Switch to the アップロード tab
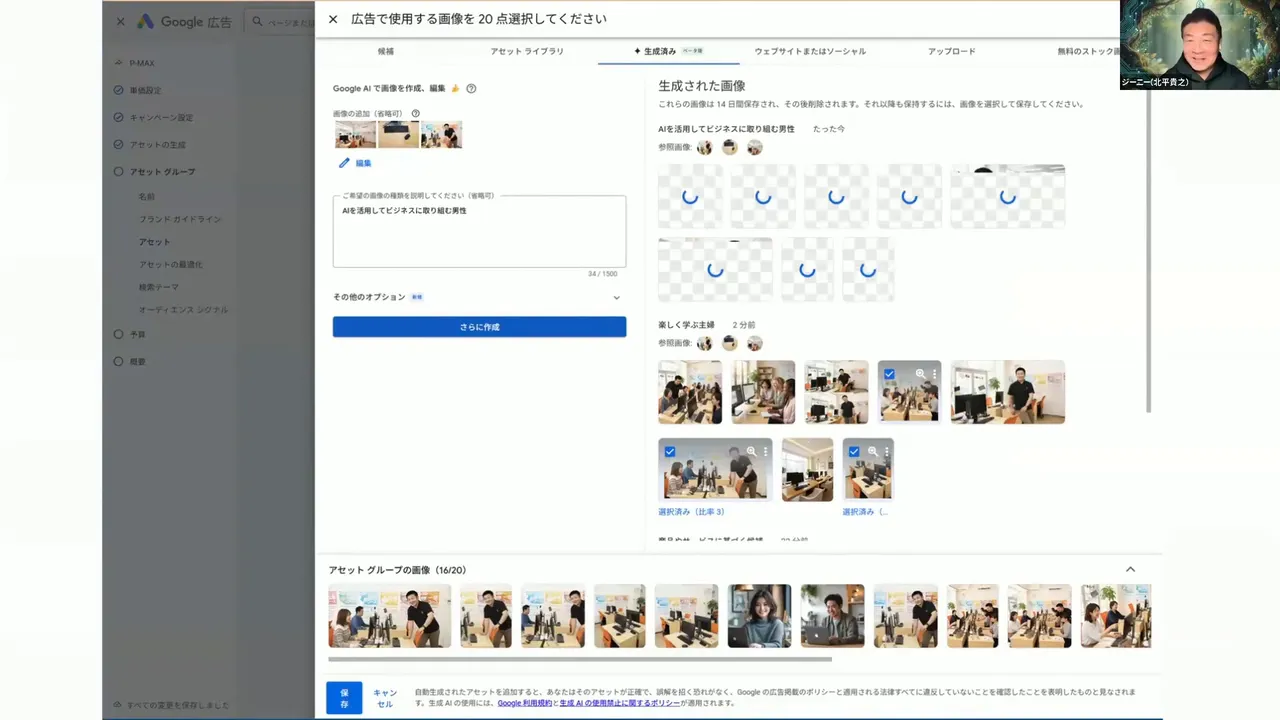Image resolution: width=1280 pixels, height=720 pixels. (x=951, y=51)
